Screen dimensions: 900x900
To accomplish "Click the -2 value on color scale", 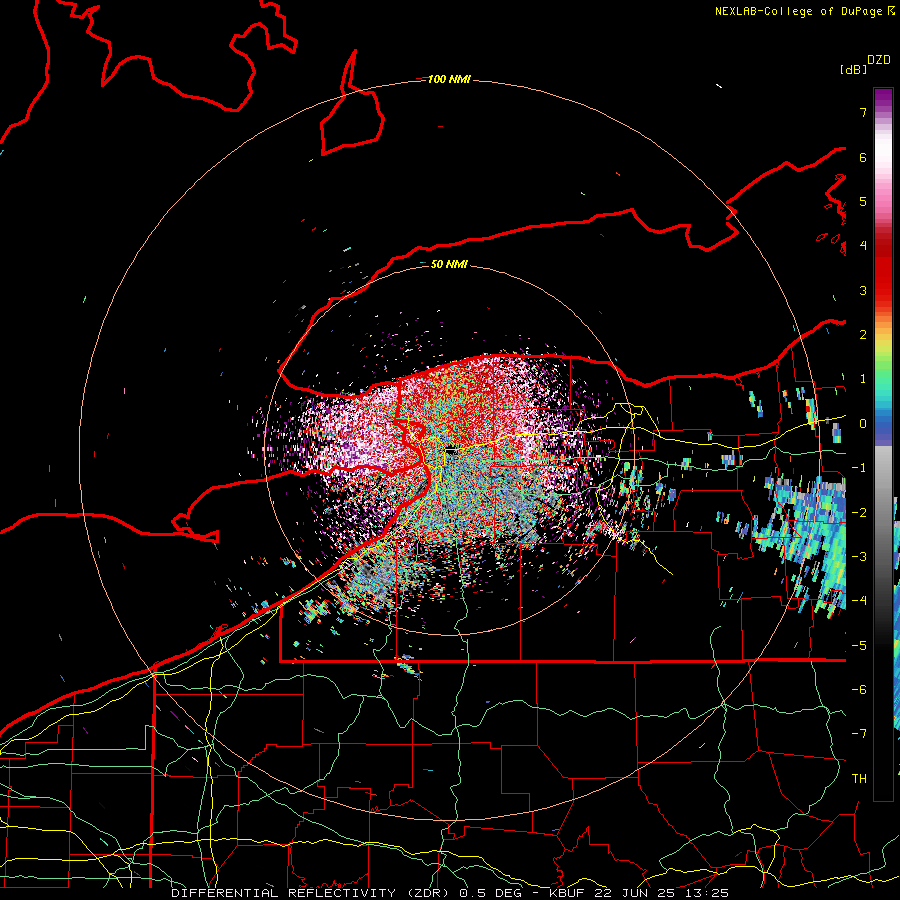I will tap(859, 512).
